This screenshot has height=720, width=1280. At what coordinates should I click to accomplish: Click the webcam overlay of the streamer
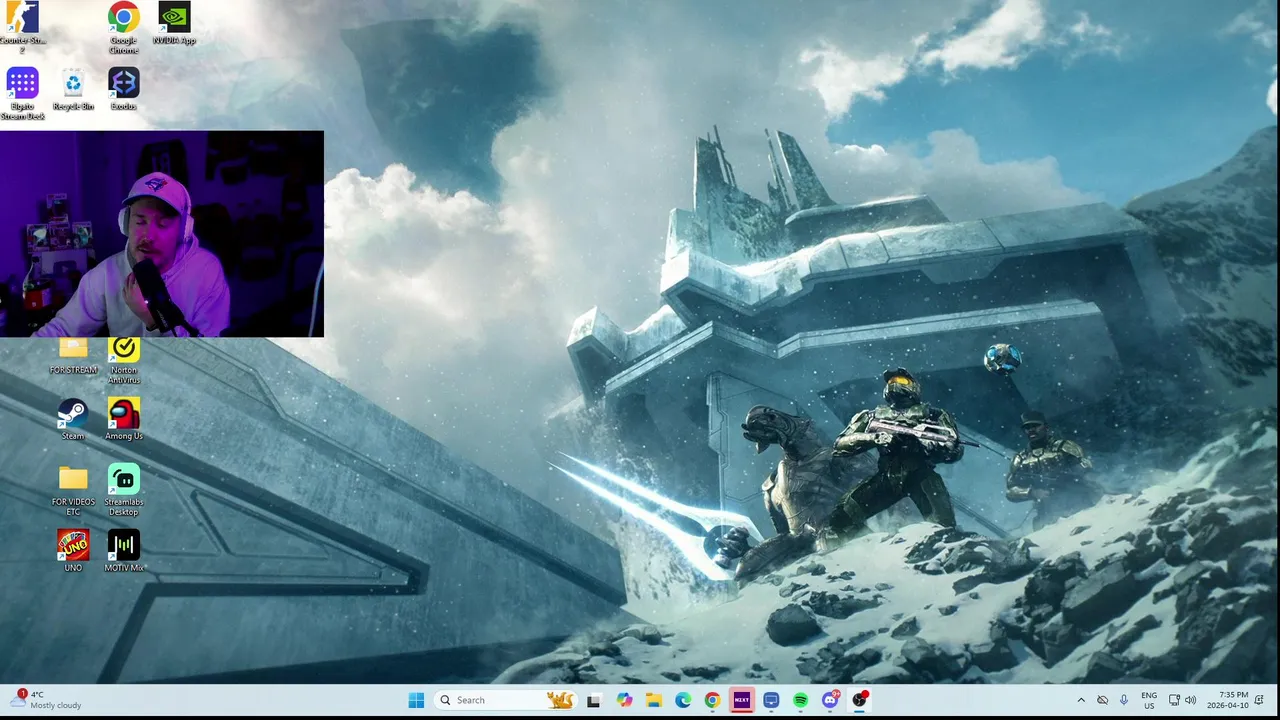pos(162,234)
